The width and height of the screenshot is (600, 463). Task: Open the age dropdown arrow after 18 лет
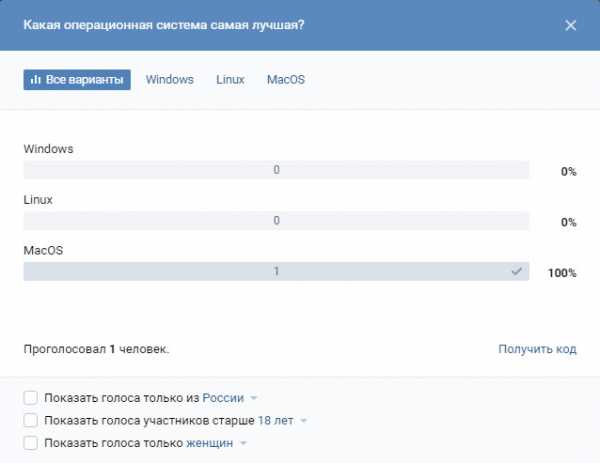(303, 421)
